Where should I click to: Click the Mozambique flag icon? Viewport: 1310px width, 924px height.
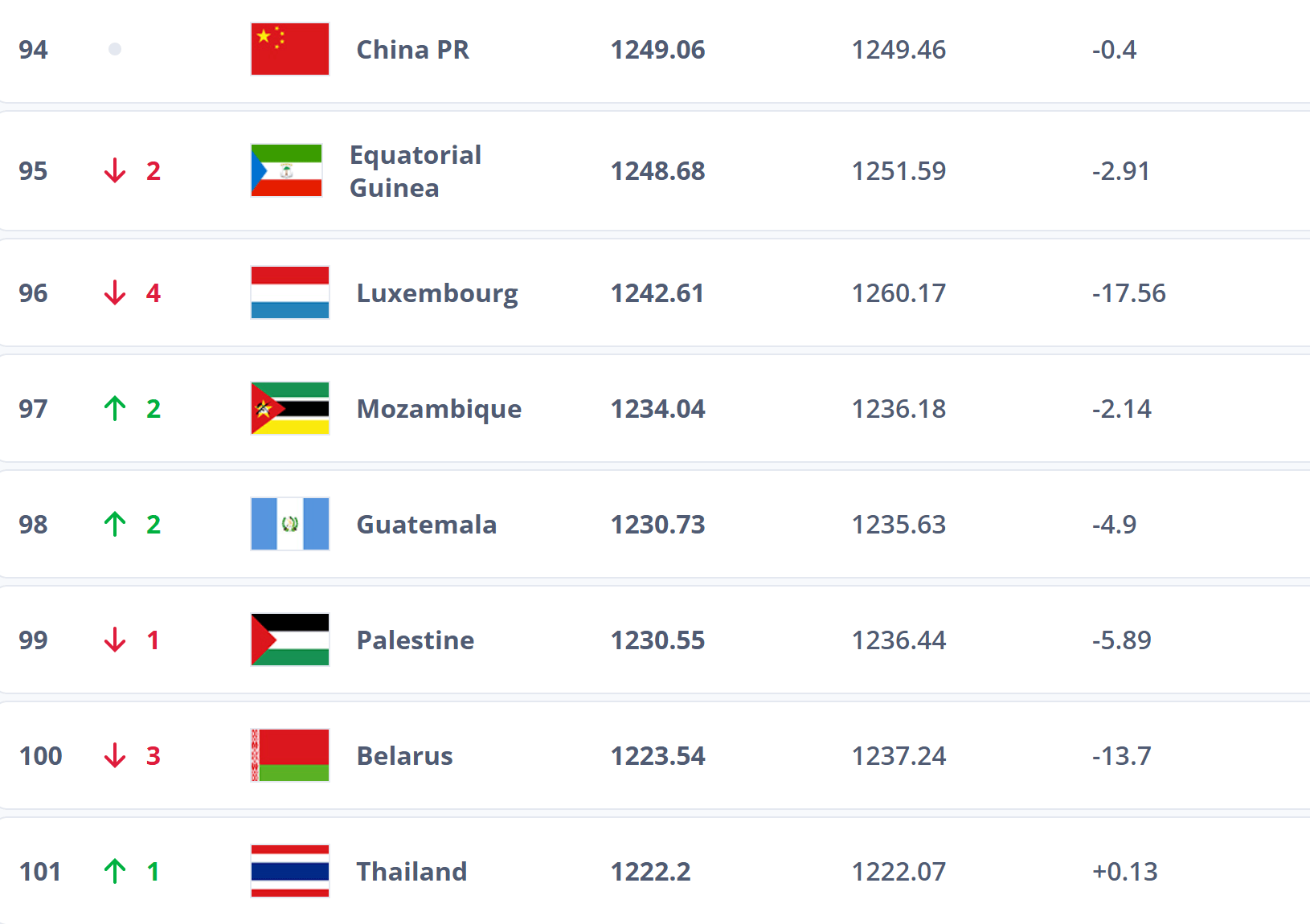coord(289,408)
